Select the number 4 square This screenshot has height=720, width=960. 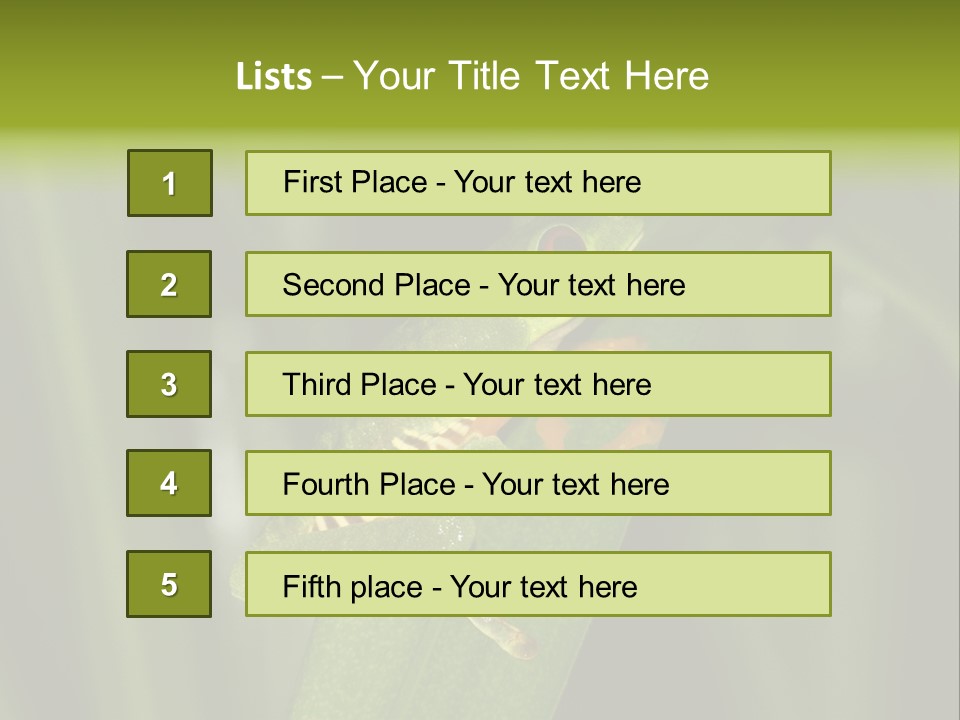pos(169,483)
